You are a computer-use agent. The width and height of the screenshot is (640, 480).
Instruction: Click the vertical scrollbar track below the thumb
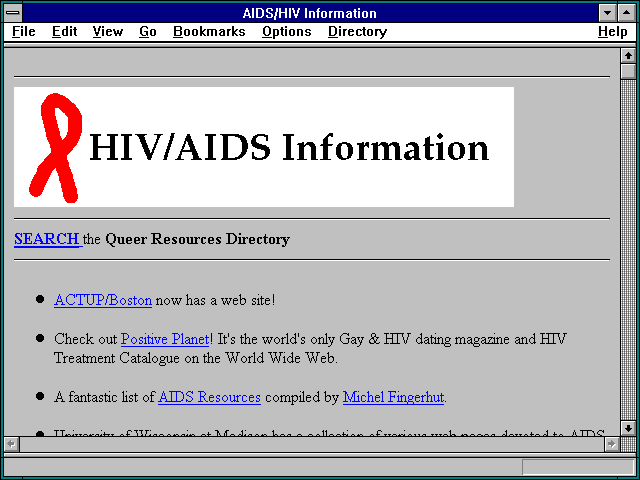(628, 250)
